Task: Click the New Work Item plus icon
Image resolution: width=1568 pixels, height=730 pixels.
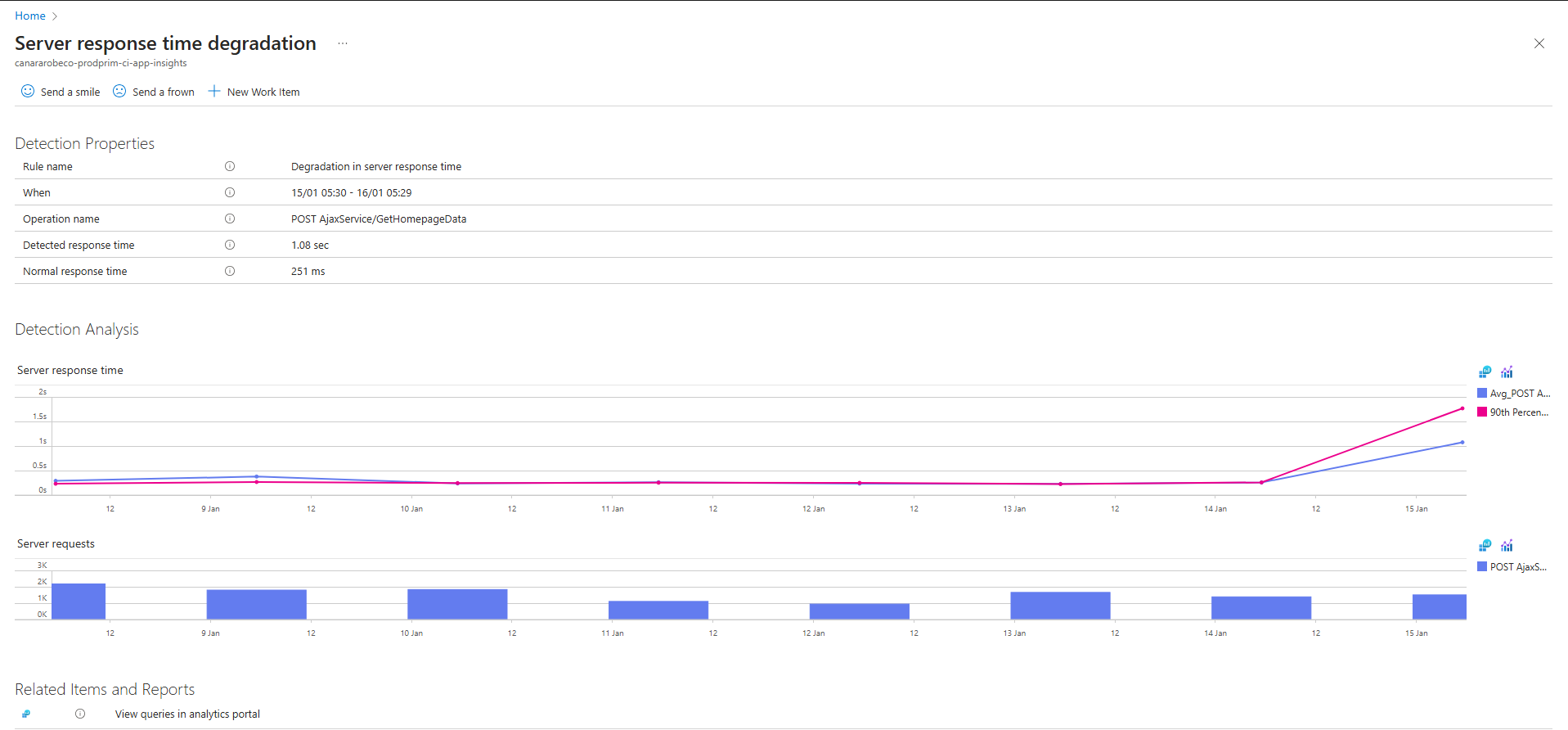Action: coord(214,91)
